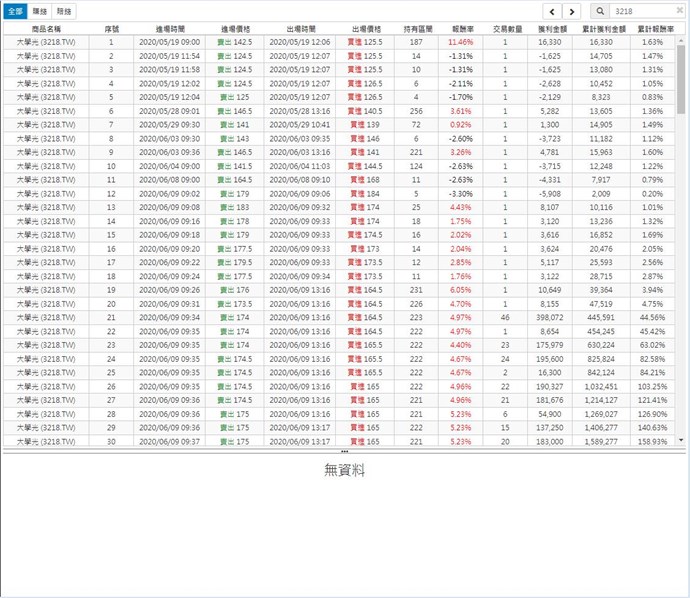Click the scrollbar down arrow
This screenshot has height=598, width=690.
click(682, 439)
